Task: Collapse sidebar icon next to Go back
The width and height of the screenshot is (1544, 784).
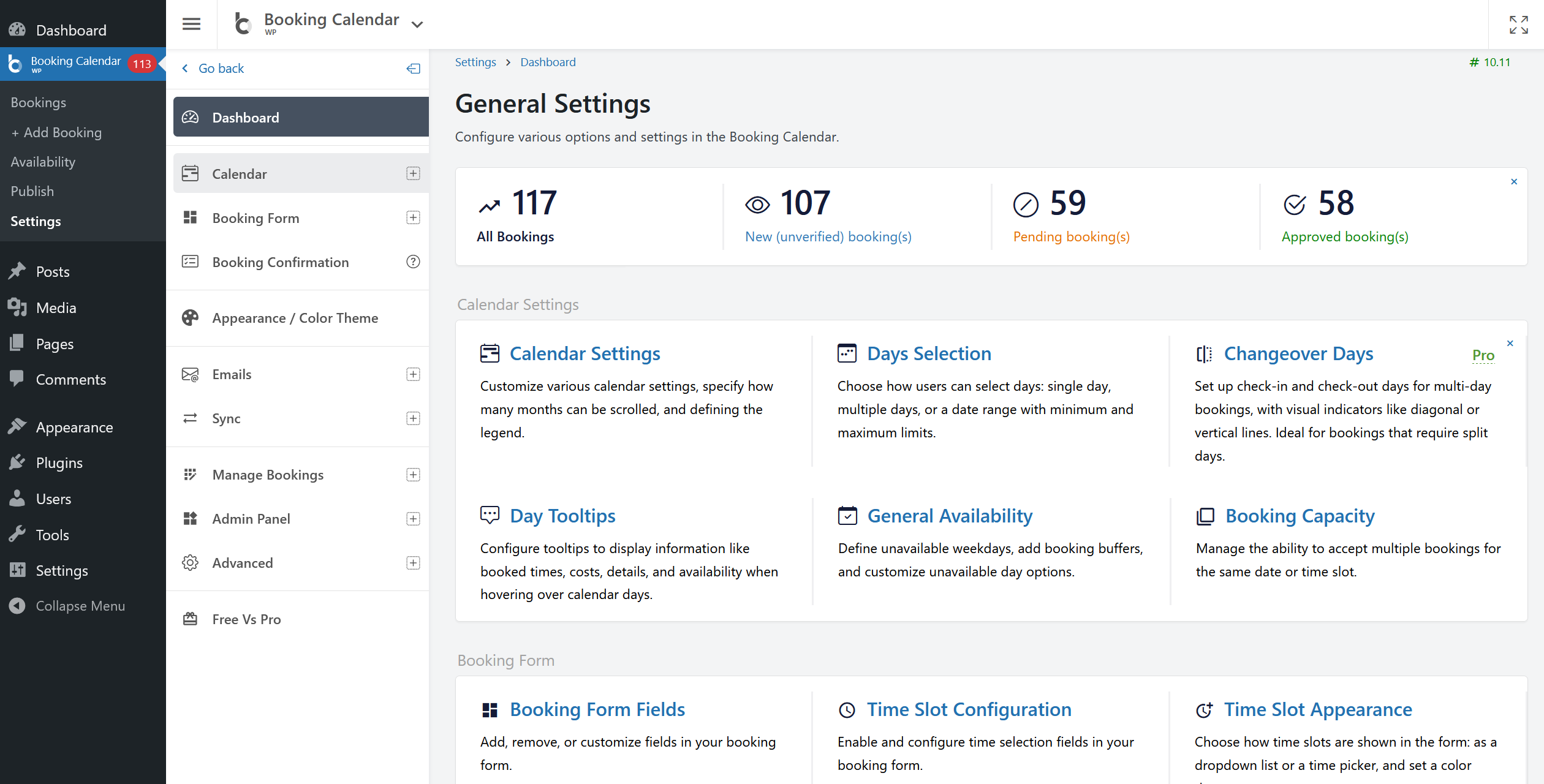Action: (x=414, y=69)
